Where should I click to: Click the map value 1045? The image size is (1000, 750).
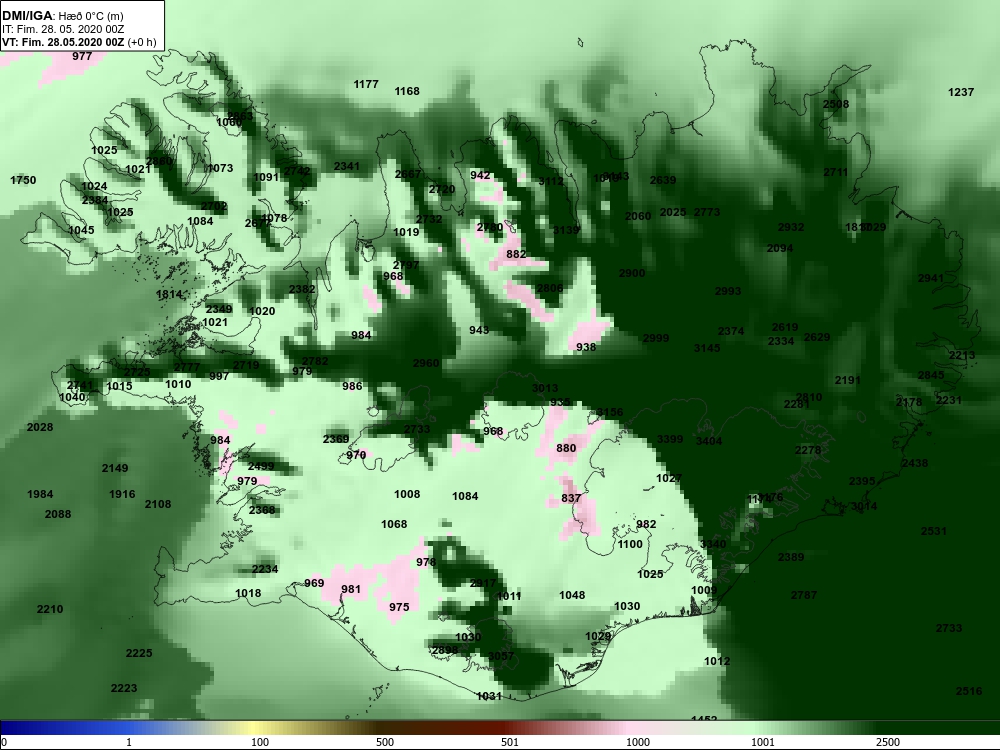(81, 230)
